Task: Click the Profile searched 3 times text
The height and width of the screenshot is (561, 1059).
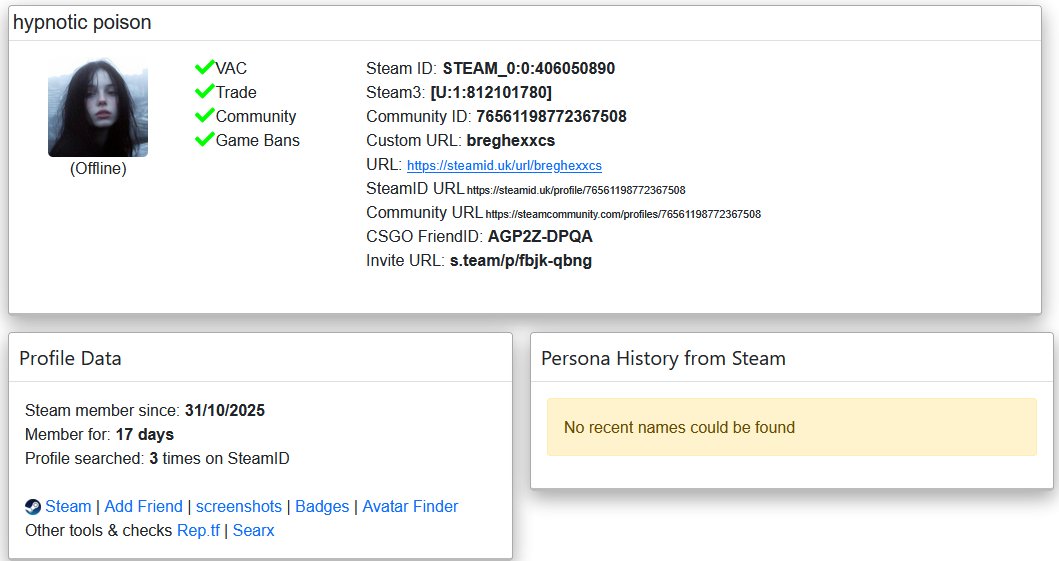Action: click(157, 458)
